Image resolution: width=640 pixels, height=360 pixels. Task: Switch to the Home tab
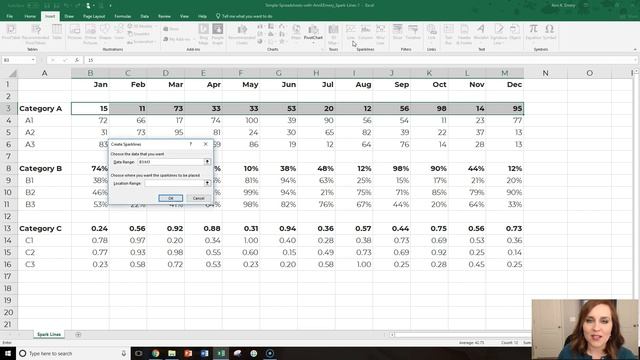(30, 16)
